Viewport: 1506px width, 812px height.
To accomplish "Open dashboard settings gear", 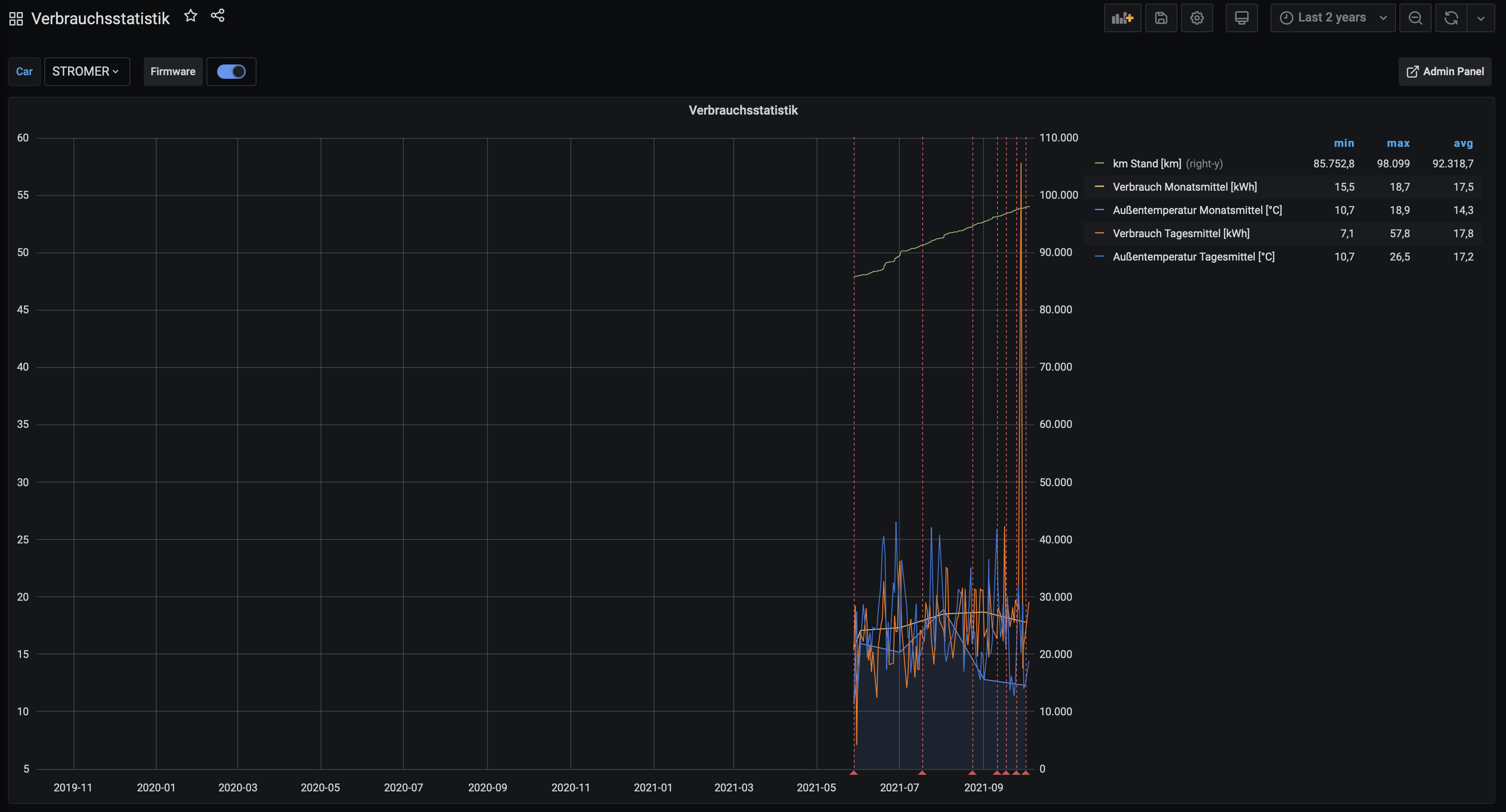I will [1196, 18].
